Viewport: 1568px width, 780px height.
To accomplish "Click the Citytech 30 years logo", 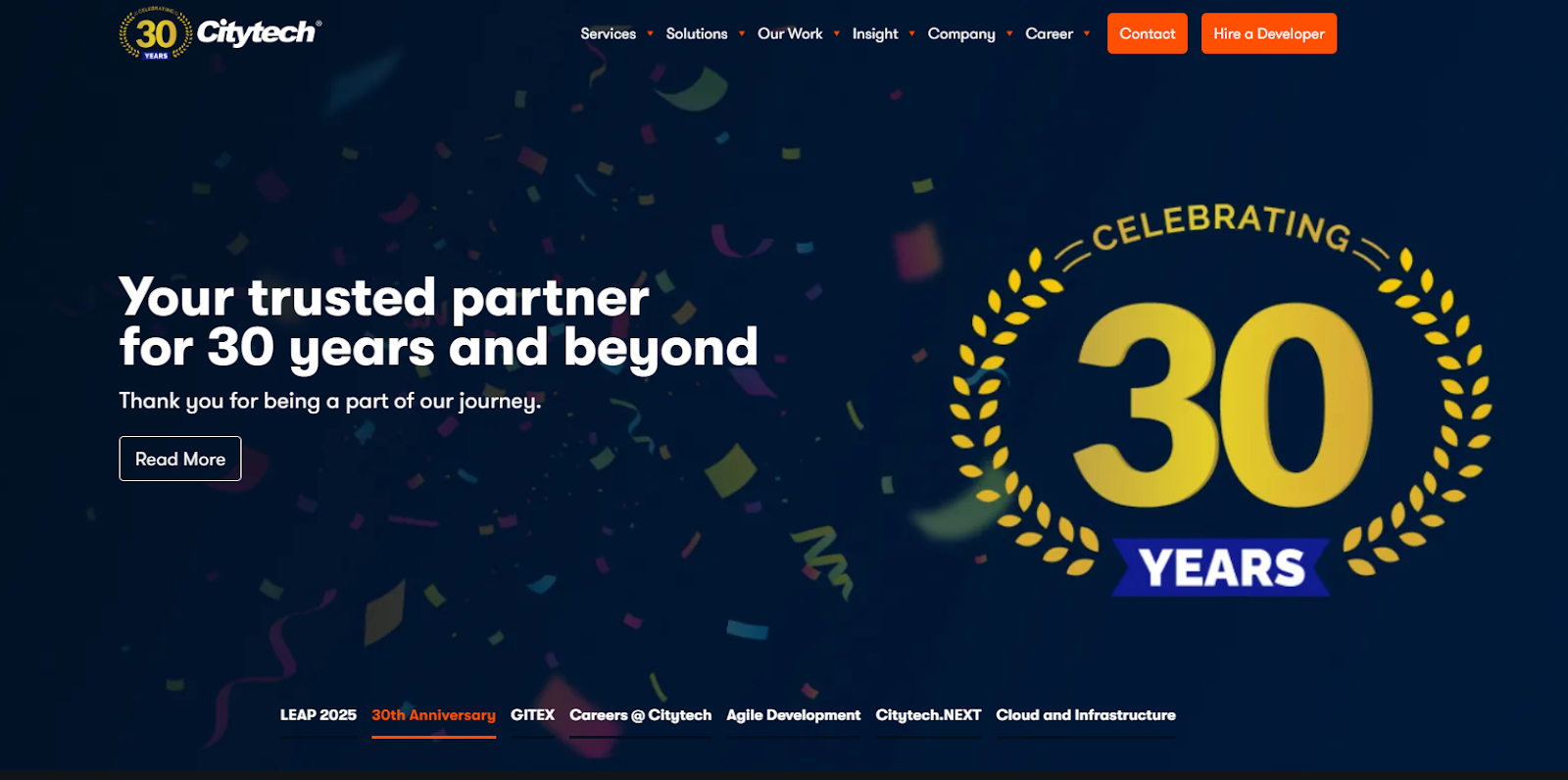I will click(220, 33).
